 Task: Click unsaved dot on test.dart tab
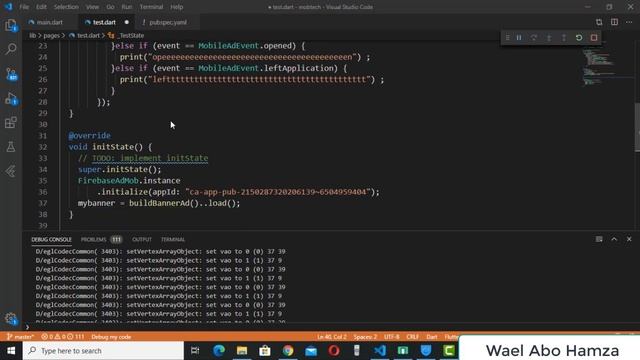[x=127, y=22]
